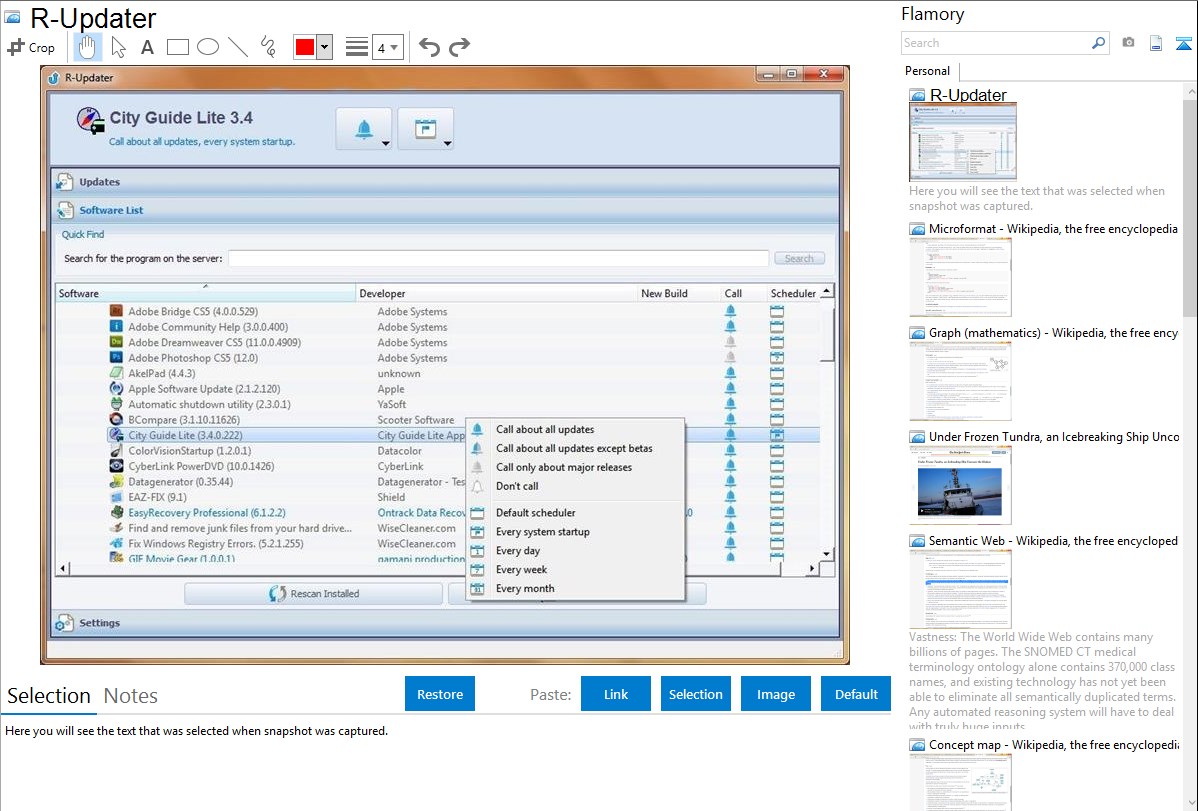Click the Flamory search magnifier icon
The height and width of the screenshot is (811, 1198).
coord(1098,43)
